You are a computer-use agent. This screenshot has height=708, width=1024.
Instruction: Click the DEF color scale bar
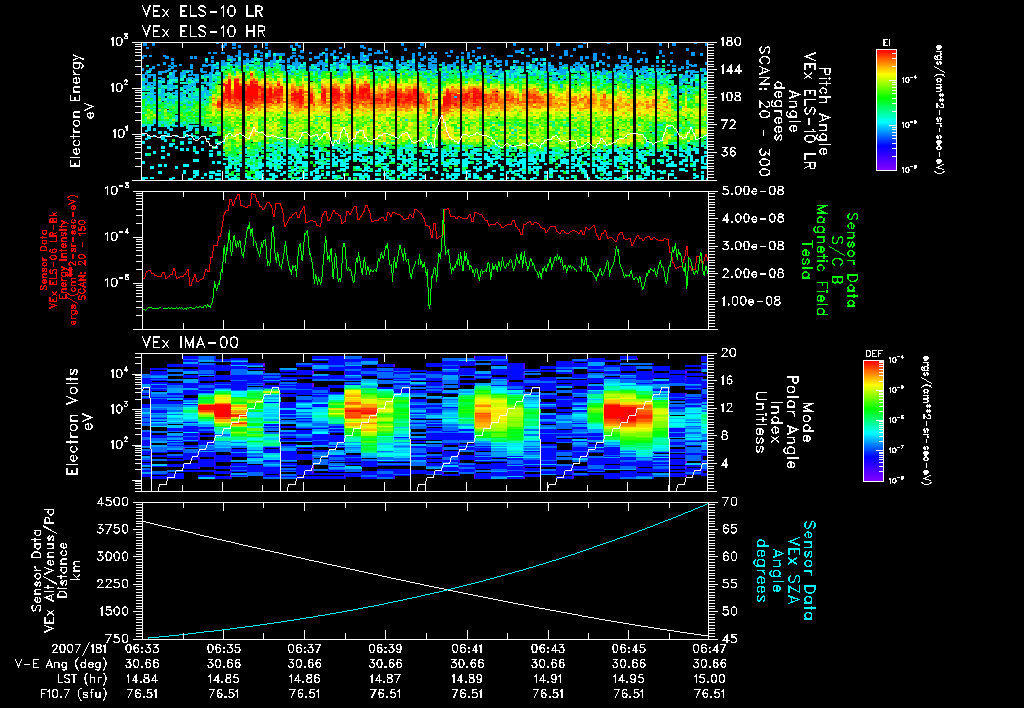tap(873, 421)
